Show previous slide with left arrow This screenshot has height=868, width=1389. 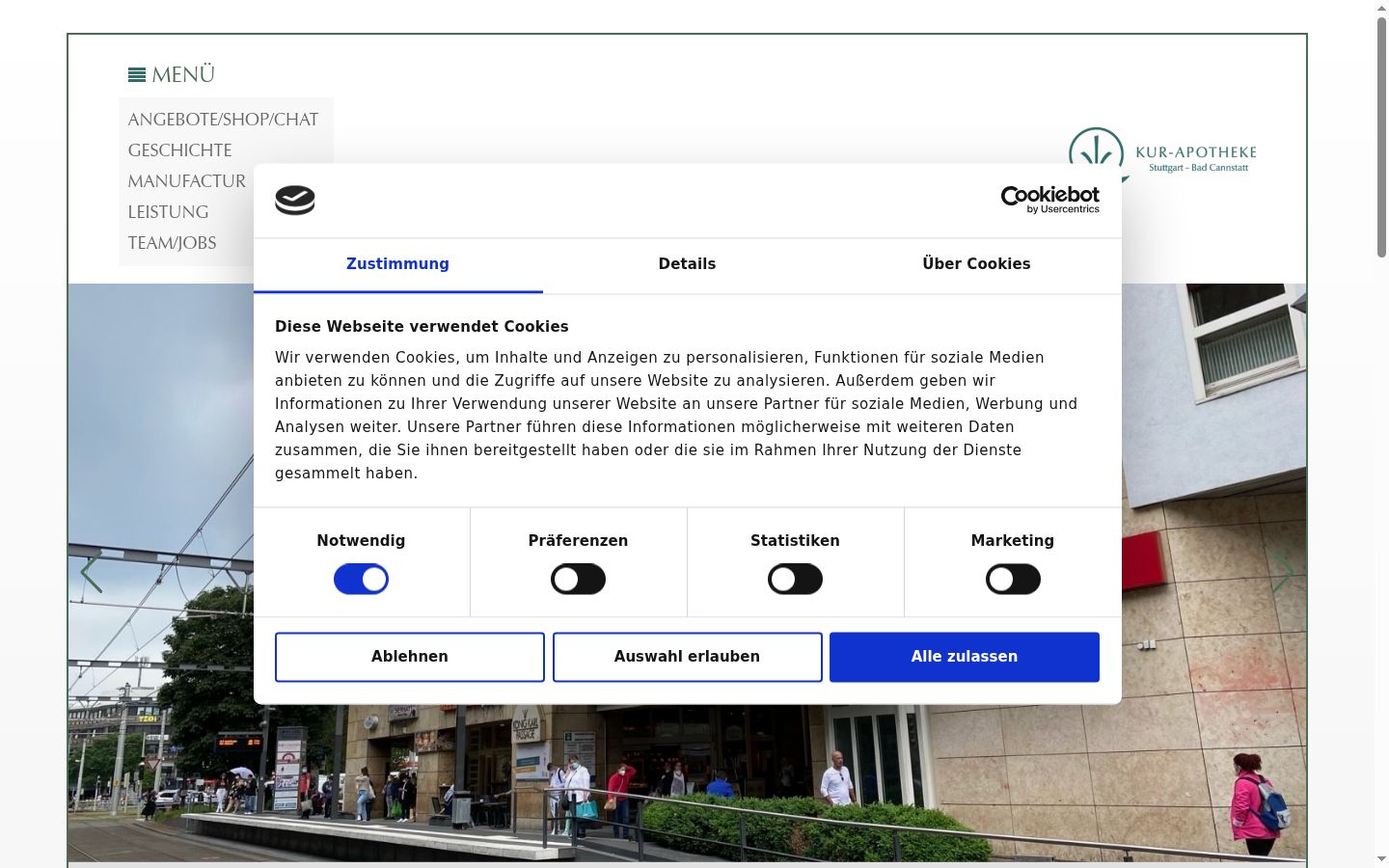92,572
